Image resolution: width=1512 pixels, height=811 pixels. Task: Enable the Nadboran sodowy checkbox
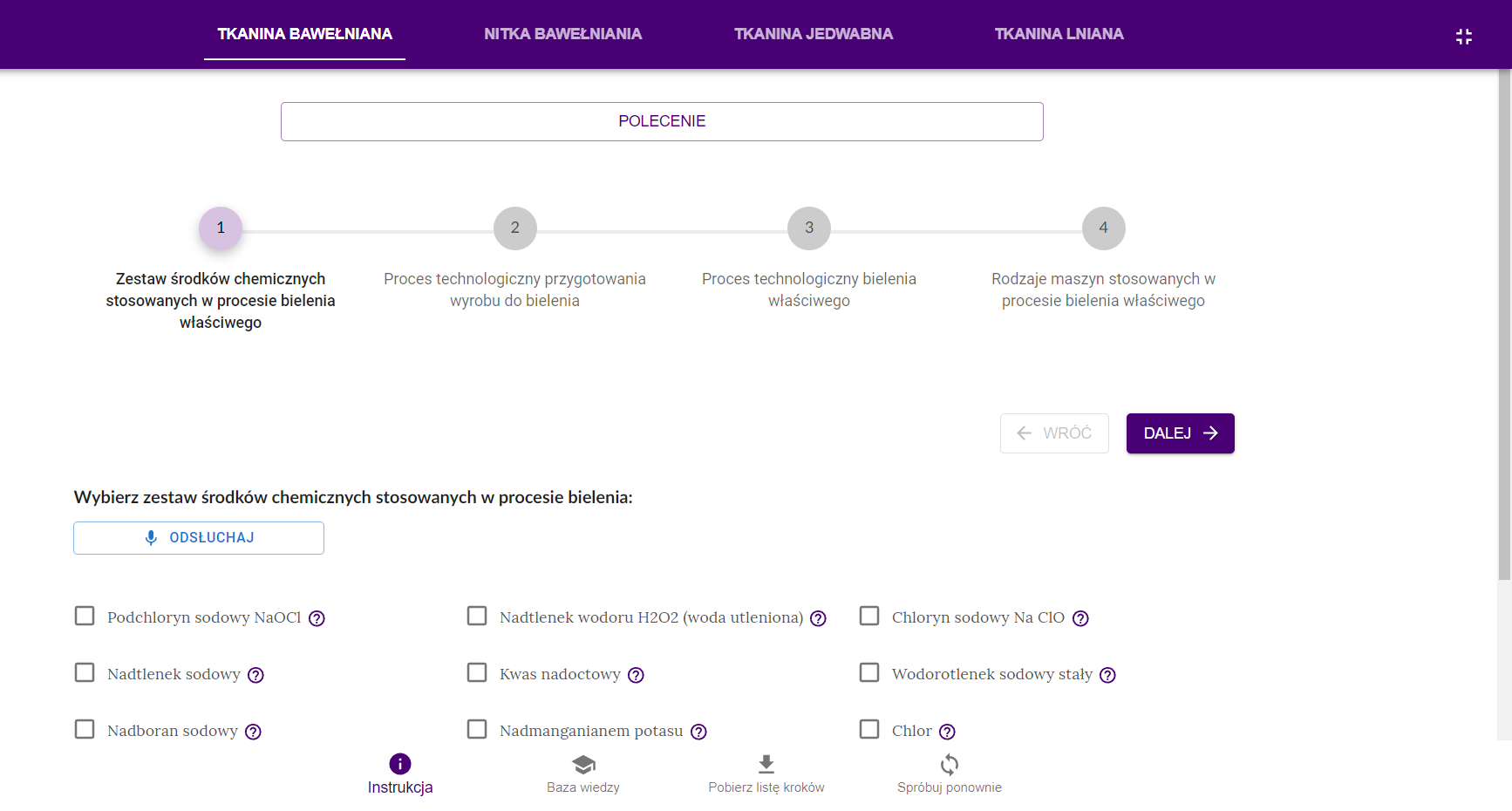click(x=85, y=730)
